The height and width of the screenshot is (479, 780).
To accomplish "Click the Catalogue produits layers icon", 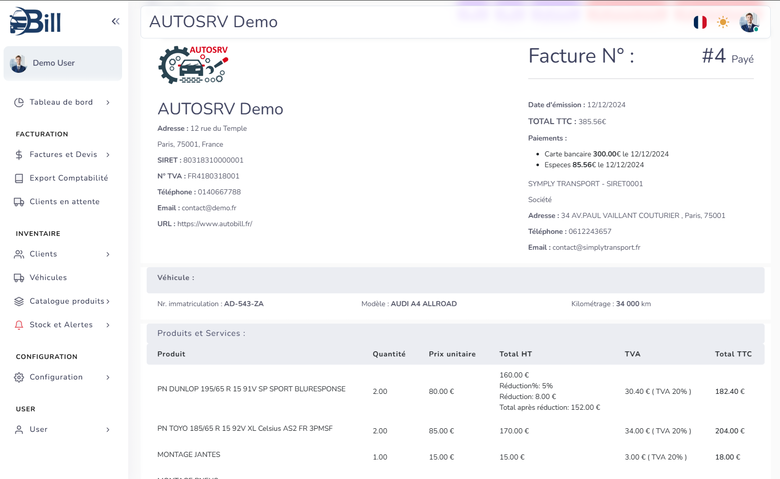I will click(x=19, y=301).
